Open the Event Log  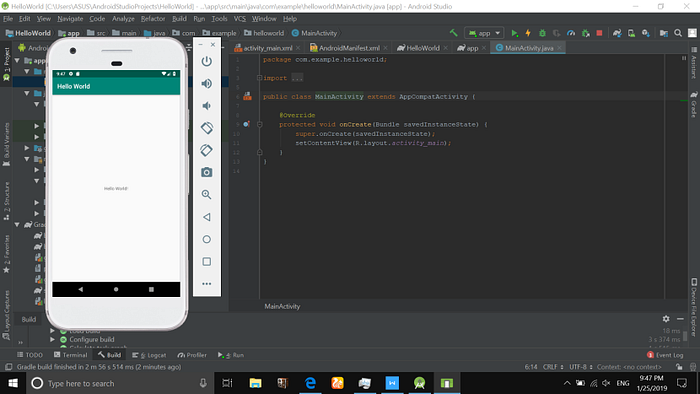tap(665, 355)
